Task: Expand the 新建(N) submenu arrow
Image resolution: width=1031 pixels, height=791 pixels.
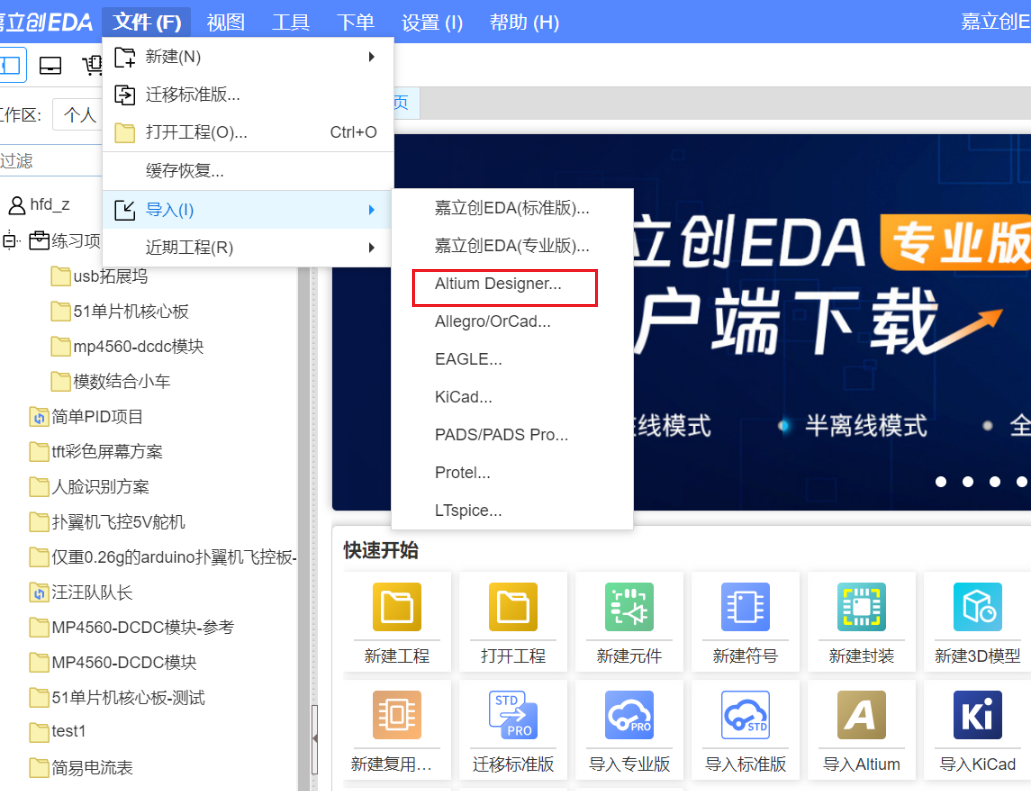Action: (x=372, y=57)
